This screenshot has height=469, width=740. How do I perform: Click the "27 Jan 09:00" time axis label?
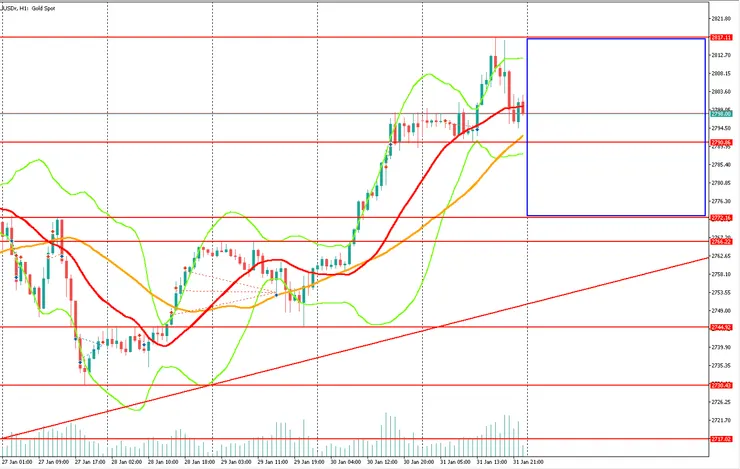(53, 462)
